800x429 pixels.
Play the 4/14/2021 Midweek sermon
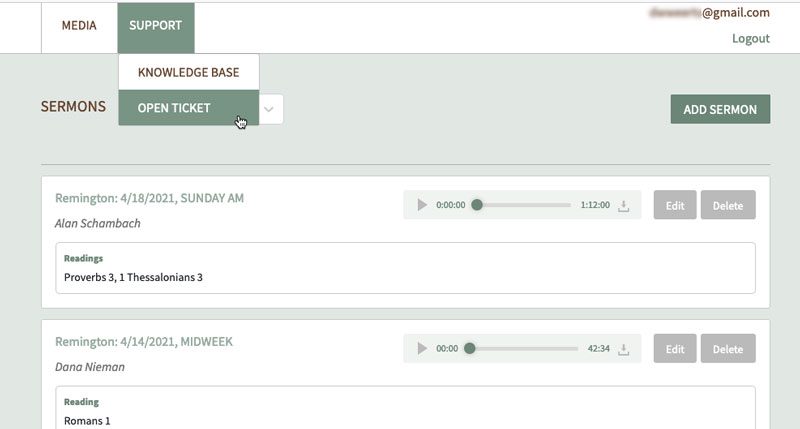coord(422,348)
